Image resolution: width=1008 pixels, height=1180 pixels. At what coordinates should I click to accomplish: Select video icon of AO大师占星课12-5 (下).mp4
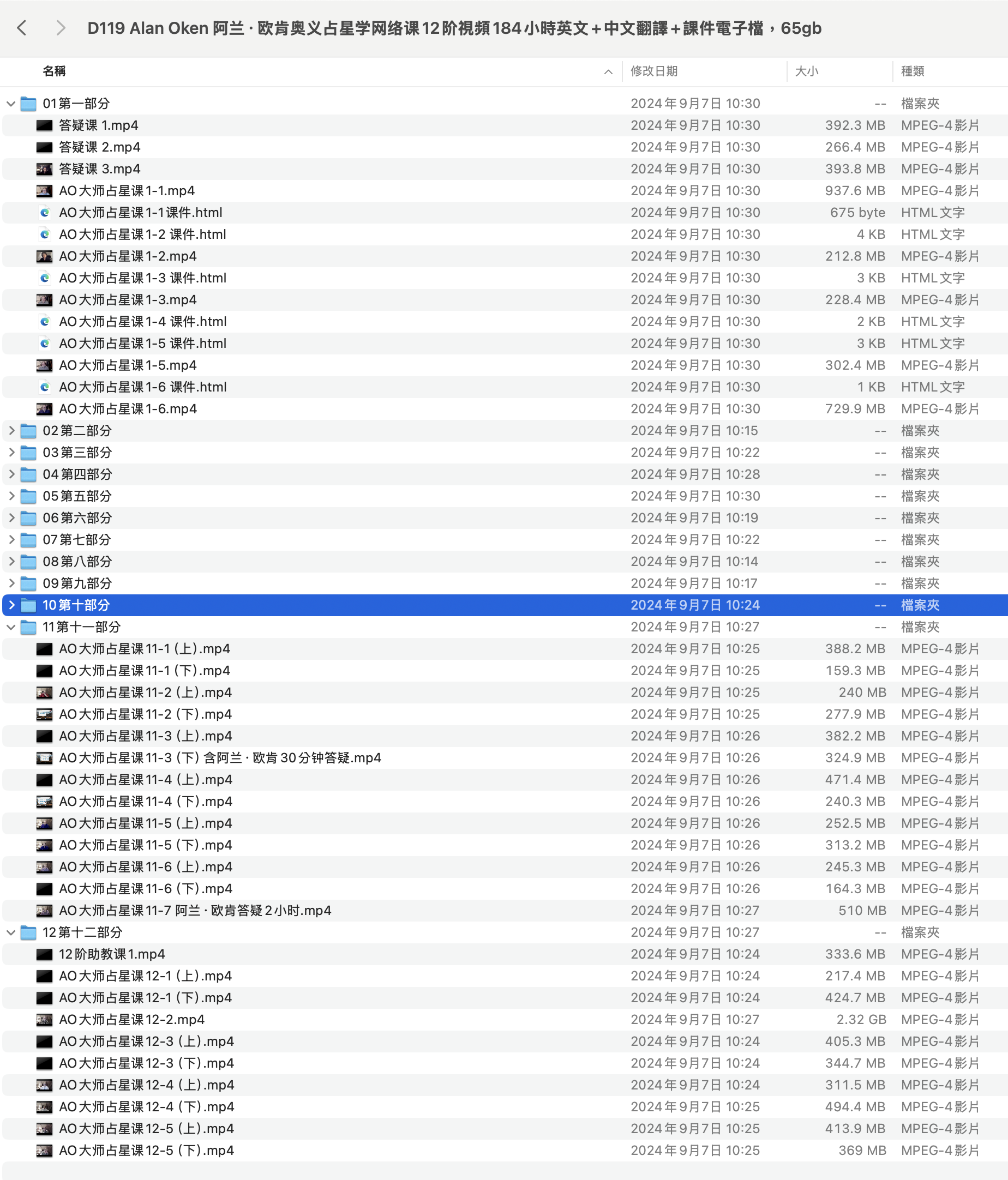[x=44, y=1151]
